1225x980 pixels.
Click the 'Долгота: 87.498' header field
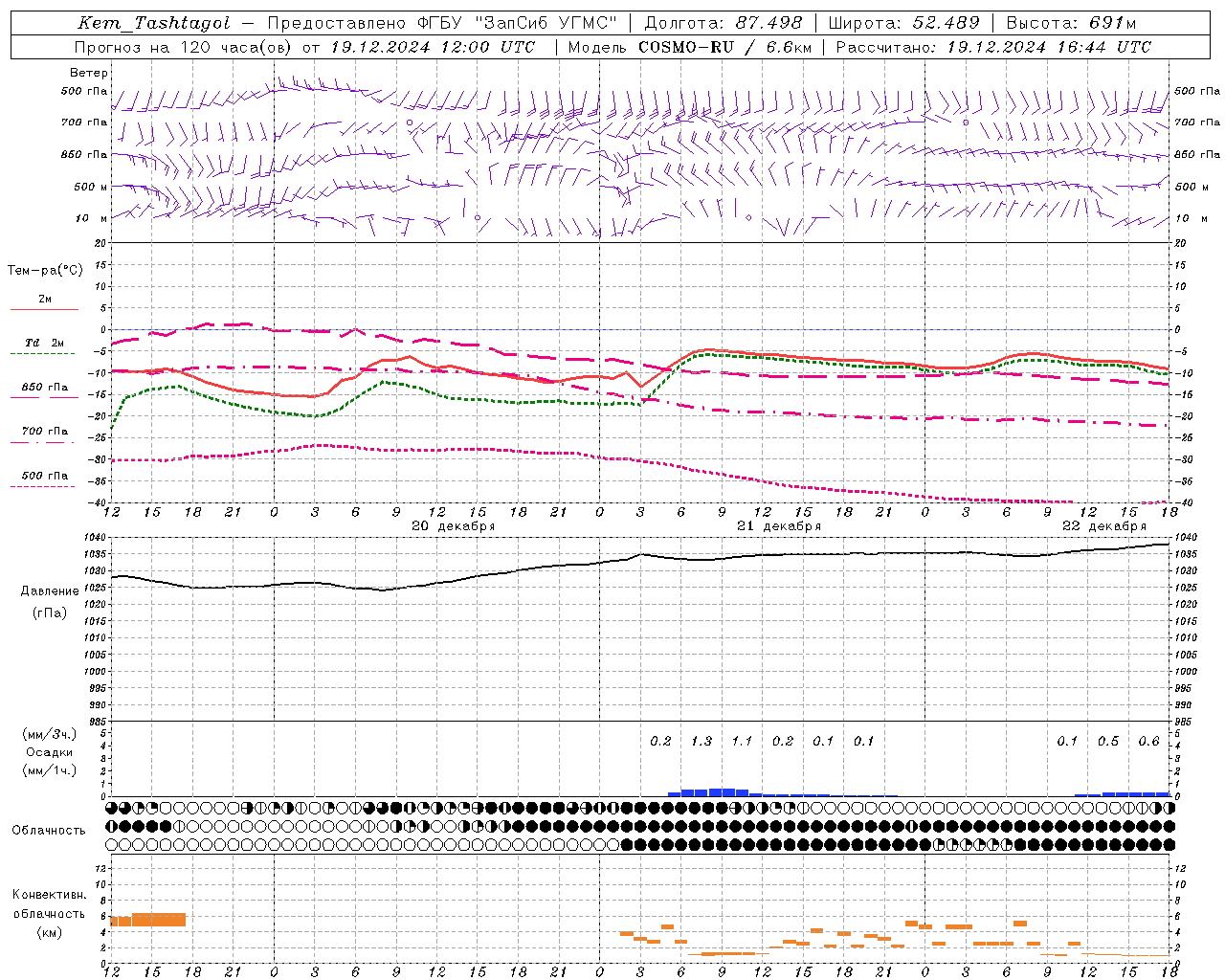pos(724,24)
